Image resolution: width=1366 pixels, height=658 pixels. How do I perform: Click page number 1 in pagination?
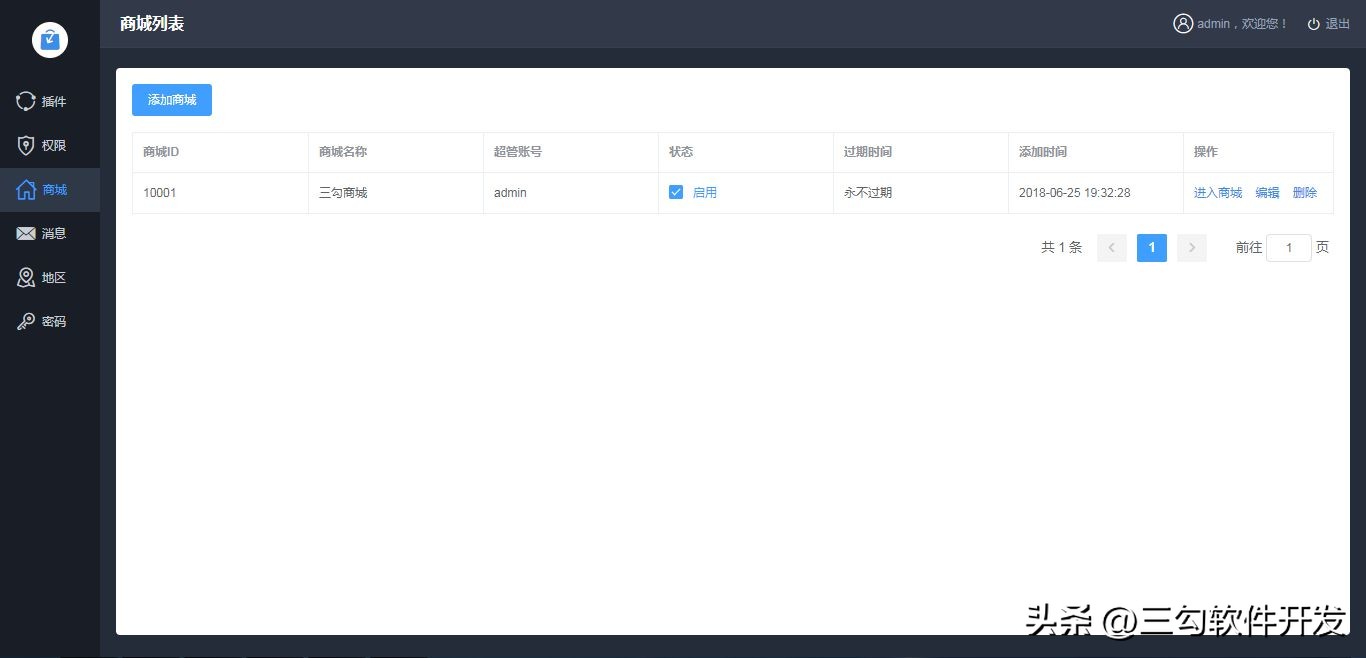pyautogui.click(x=1151, y=247)
